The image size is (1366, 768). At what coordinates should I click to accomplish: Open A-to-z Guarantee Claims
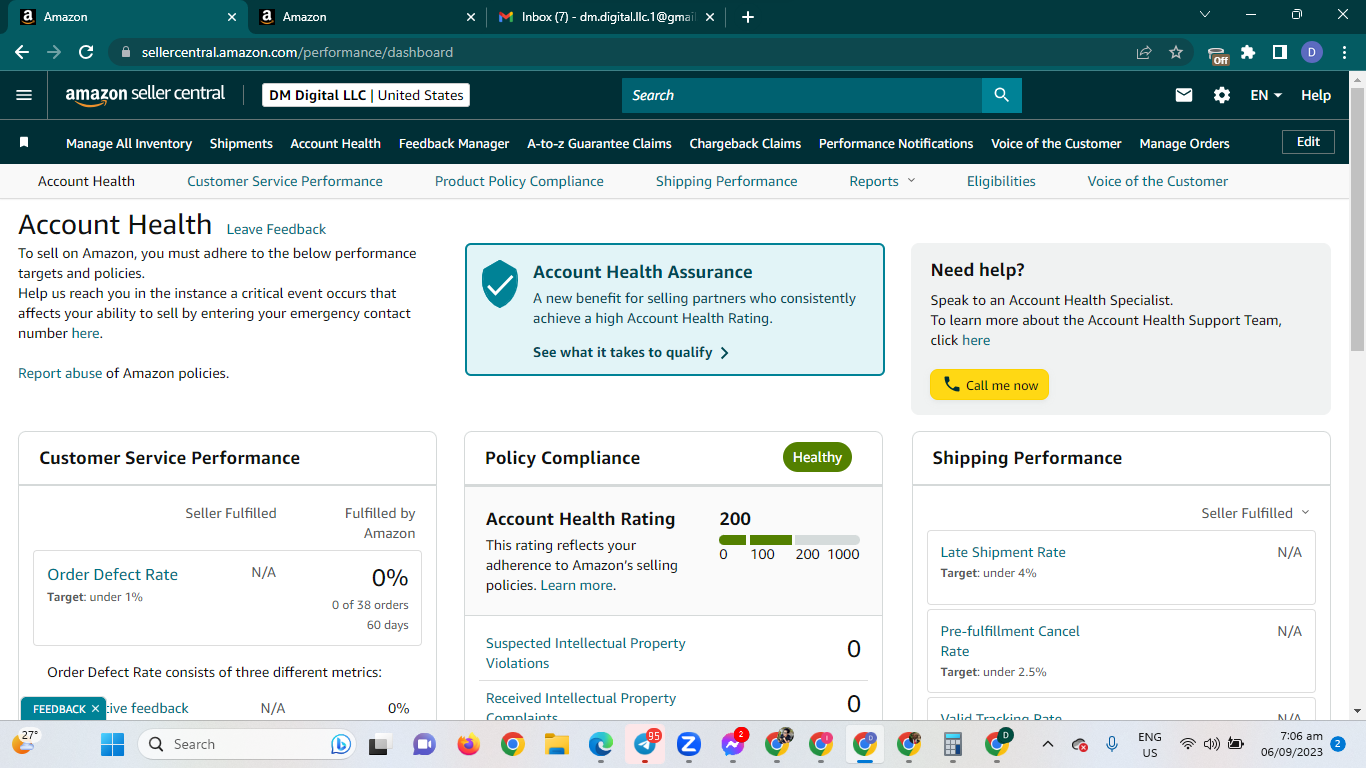tap(599, 143)
